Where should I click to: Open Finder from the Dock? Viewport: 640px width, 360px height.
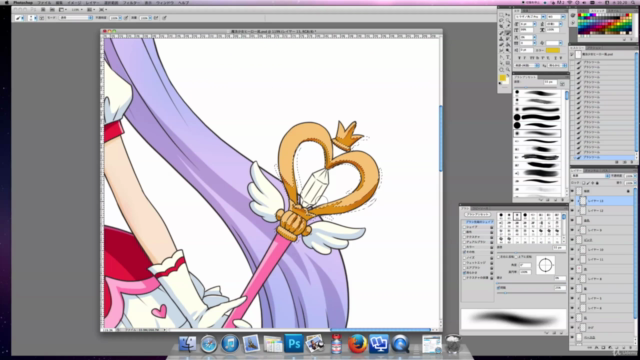tap(187, 343)
